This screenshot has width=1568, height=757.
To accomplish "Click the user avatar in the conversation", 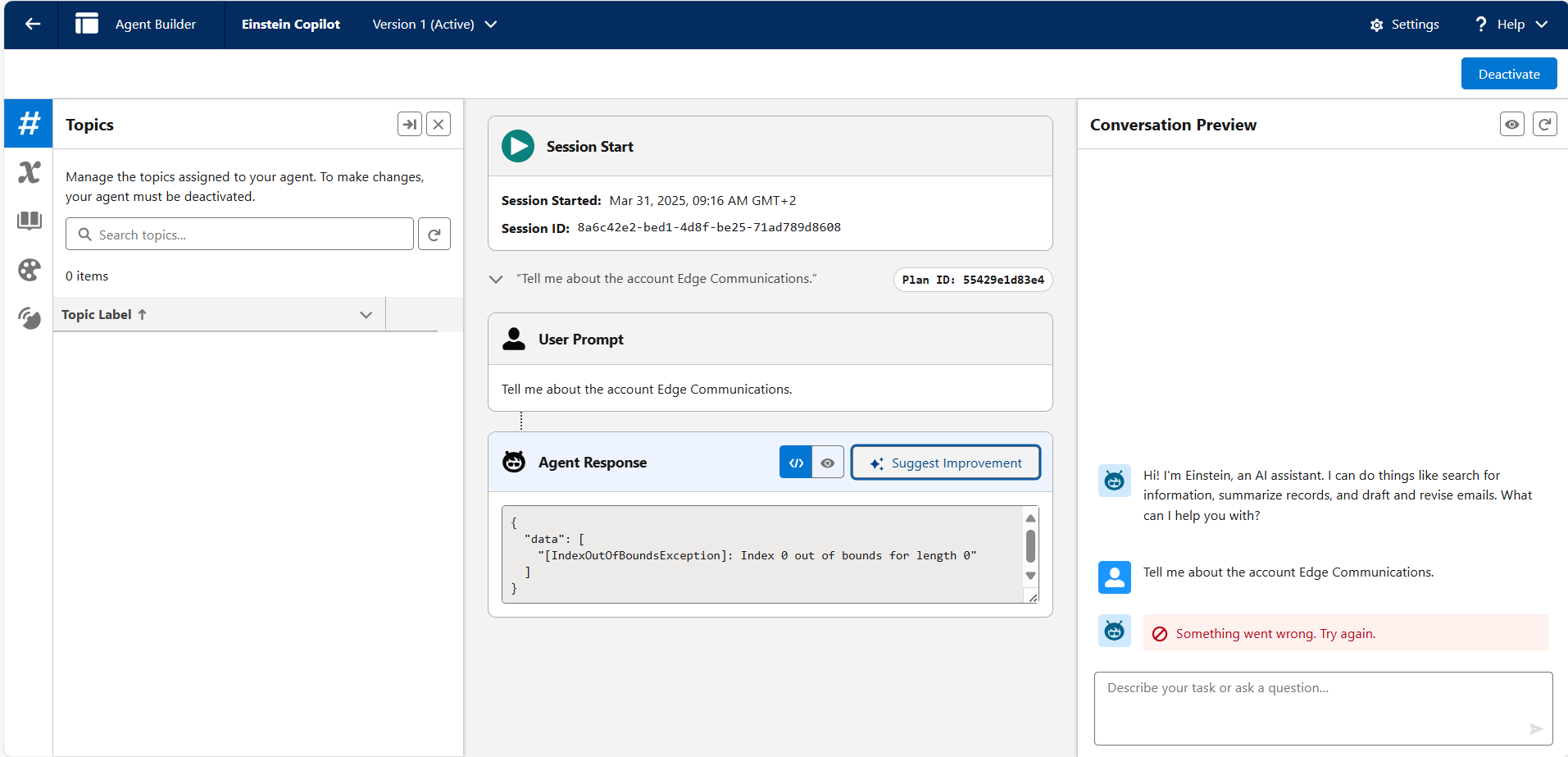I will (x=1115, y=577).
